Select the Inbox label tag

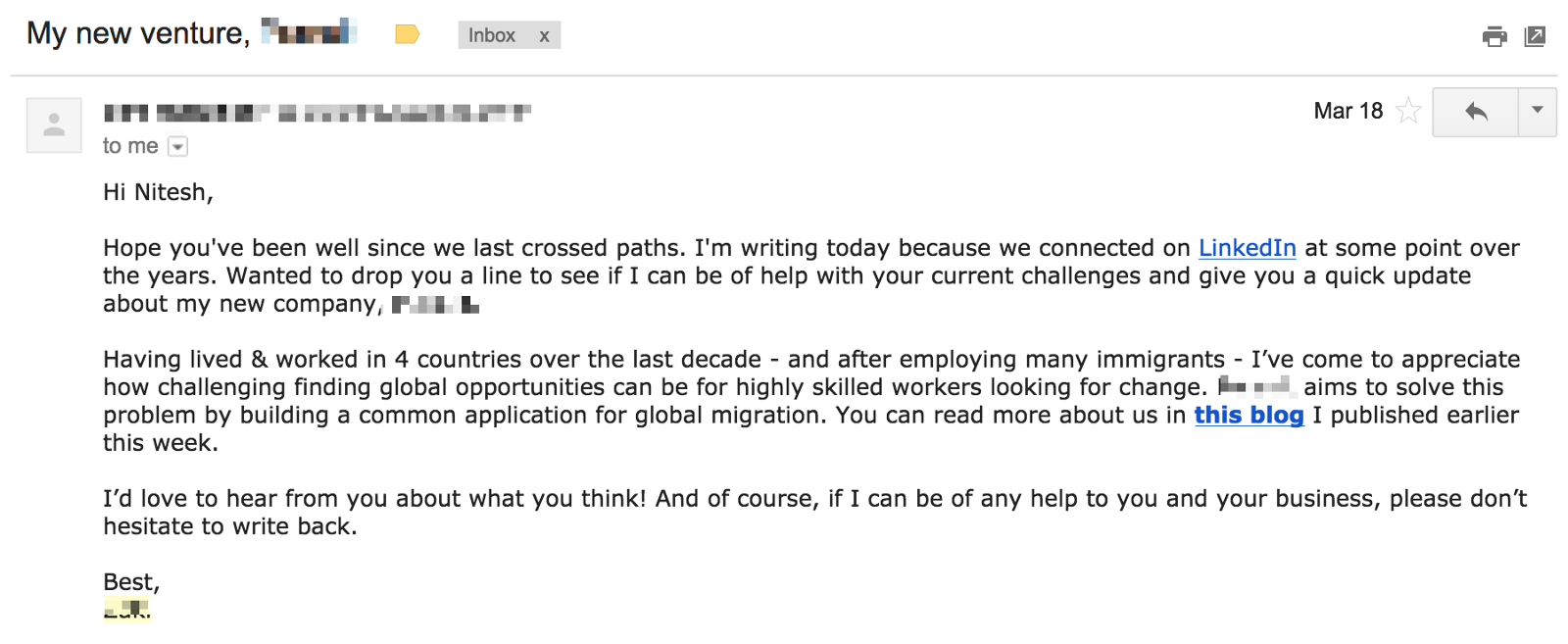pos(492,36)
